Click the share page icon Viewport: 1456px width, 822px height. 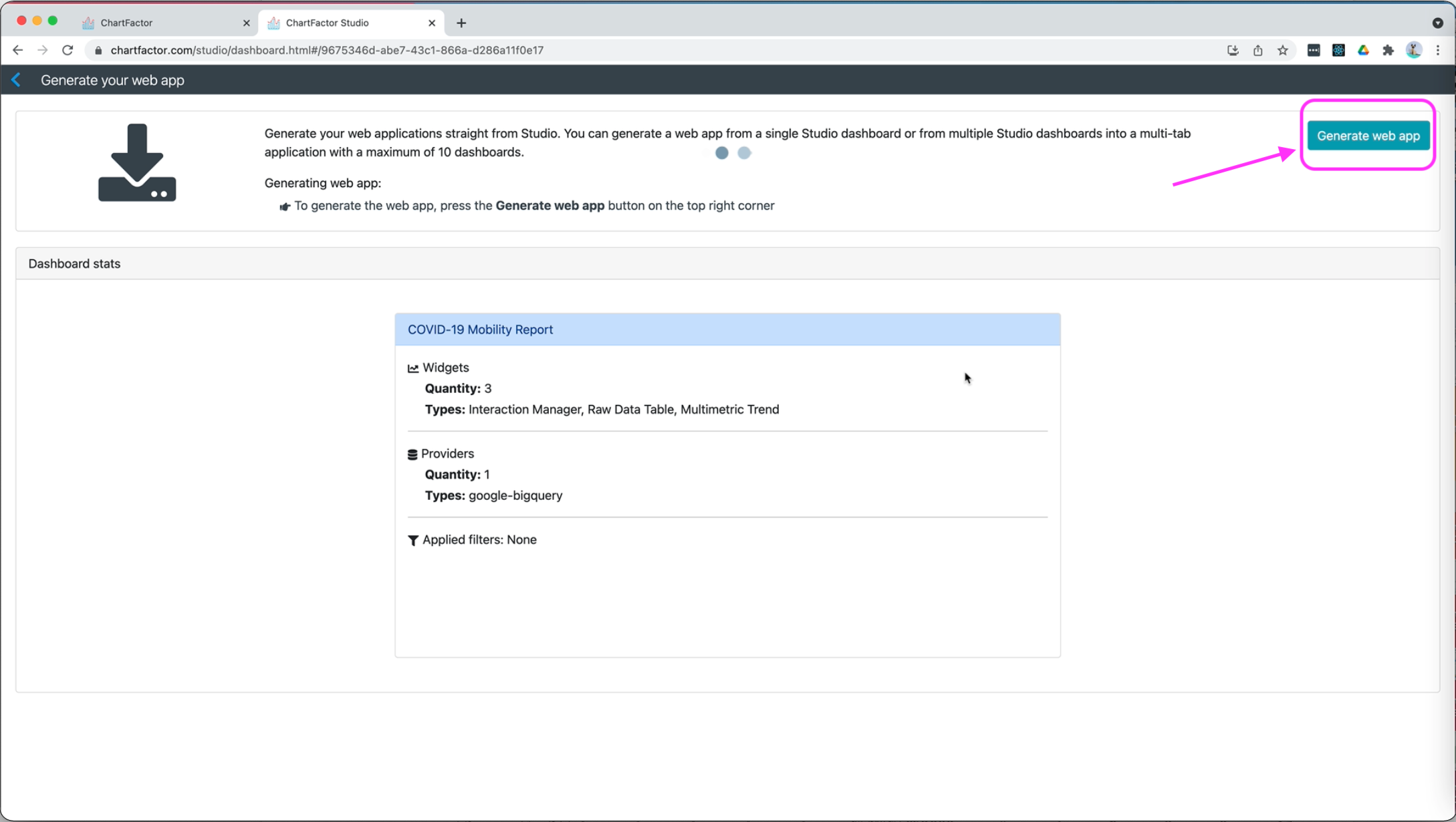point(1257,50)
